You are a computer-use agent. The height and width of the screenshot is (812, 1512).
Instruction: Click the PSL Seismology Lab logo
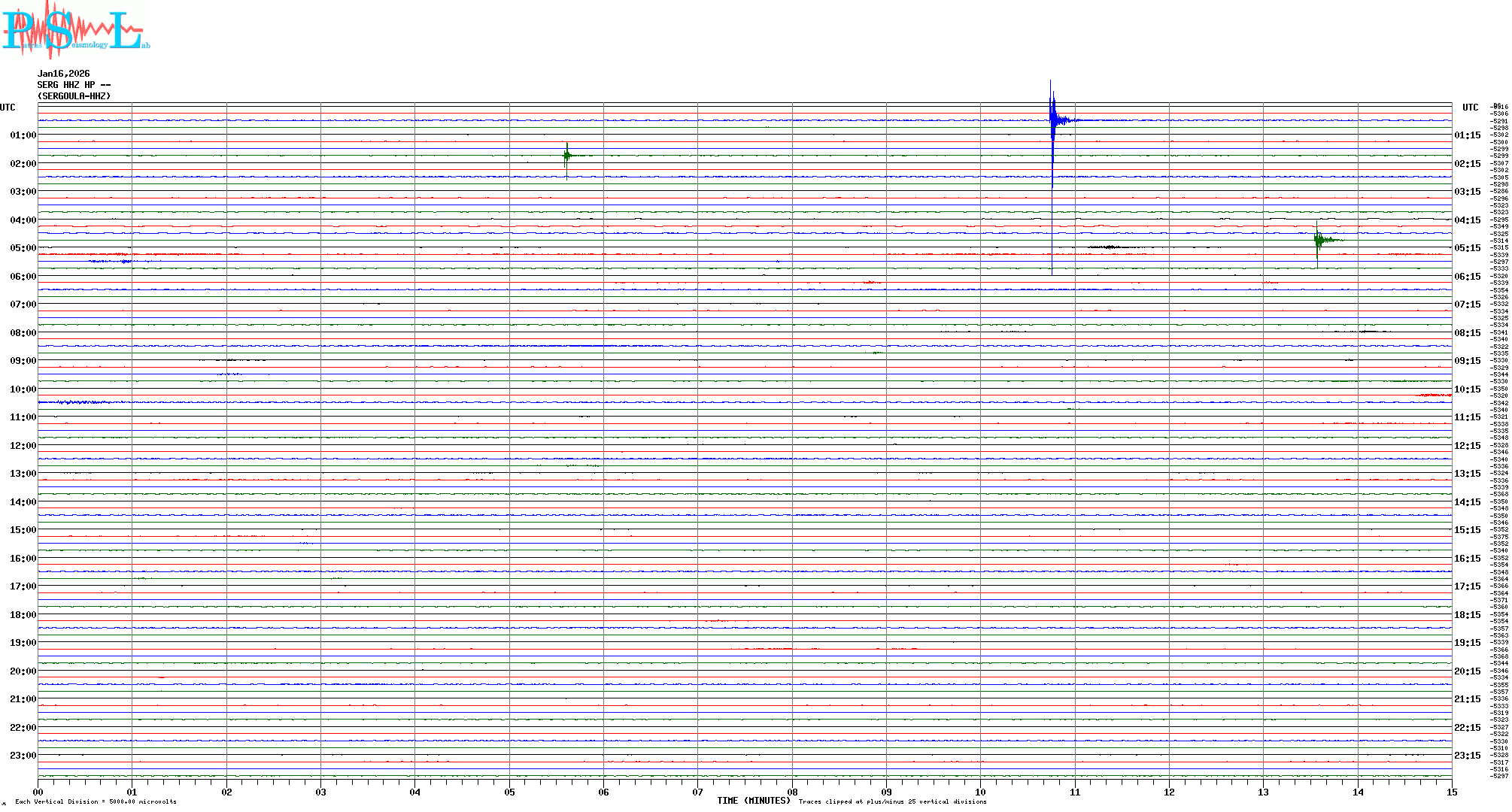tap(75, 30)
